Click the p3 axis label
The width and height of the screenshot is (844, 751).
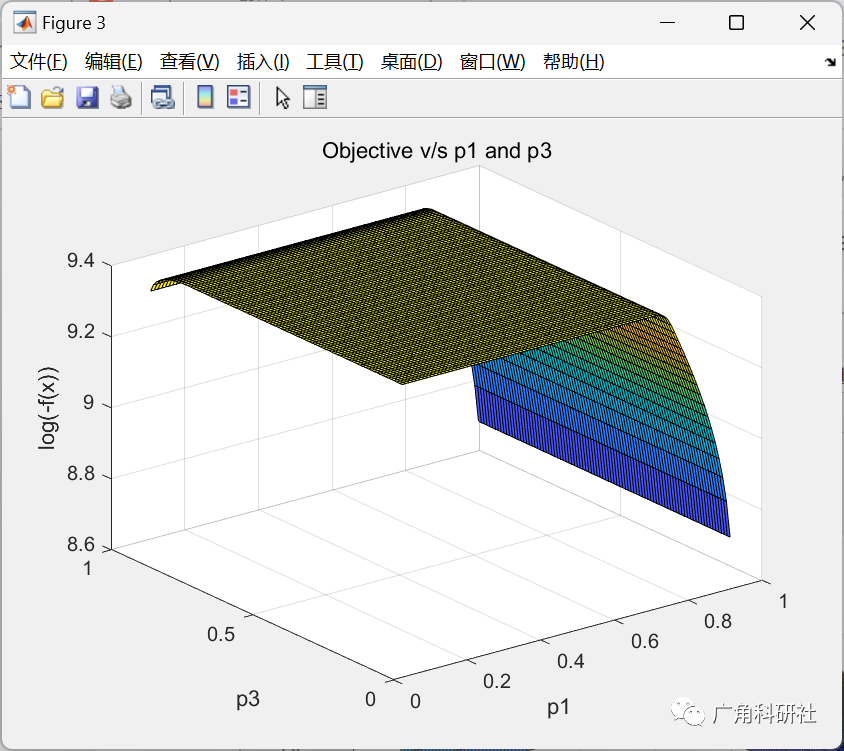pos(248,699)
